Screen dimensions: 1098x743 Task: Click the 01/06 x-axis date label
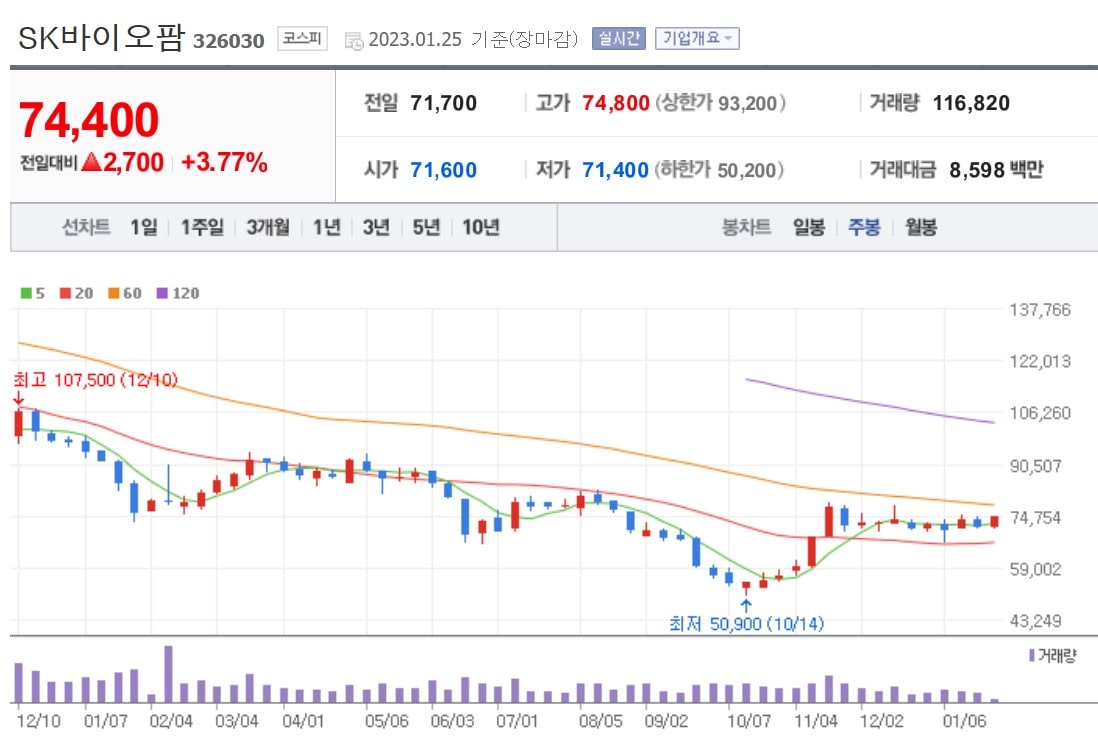coord(964,721)
